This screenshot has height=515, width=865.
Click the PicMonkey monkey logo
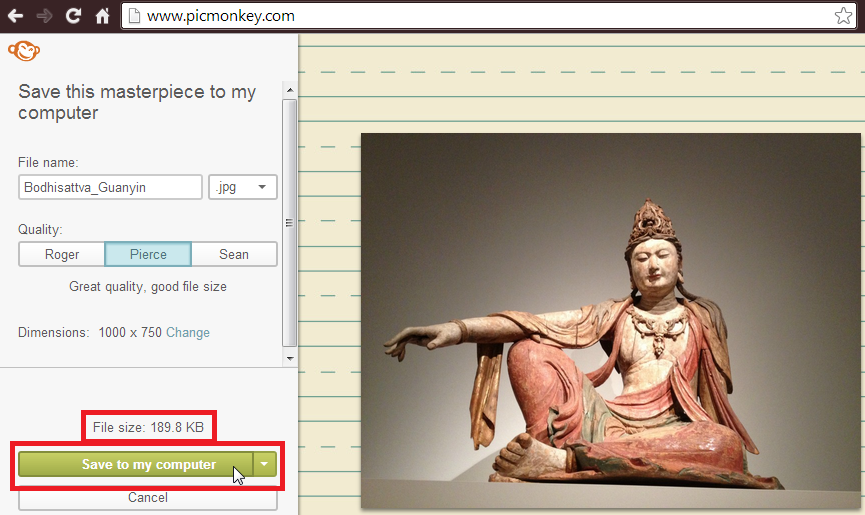click(24, 51)
